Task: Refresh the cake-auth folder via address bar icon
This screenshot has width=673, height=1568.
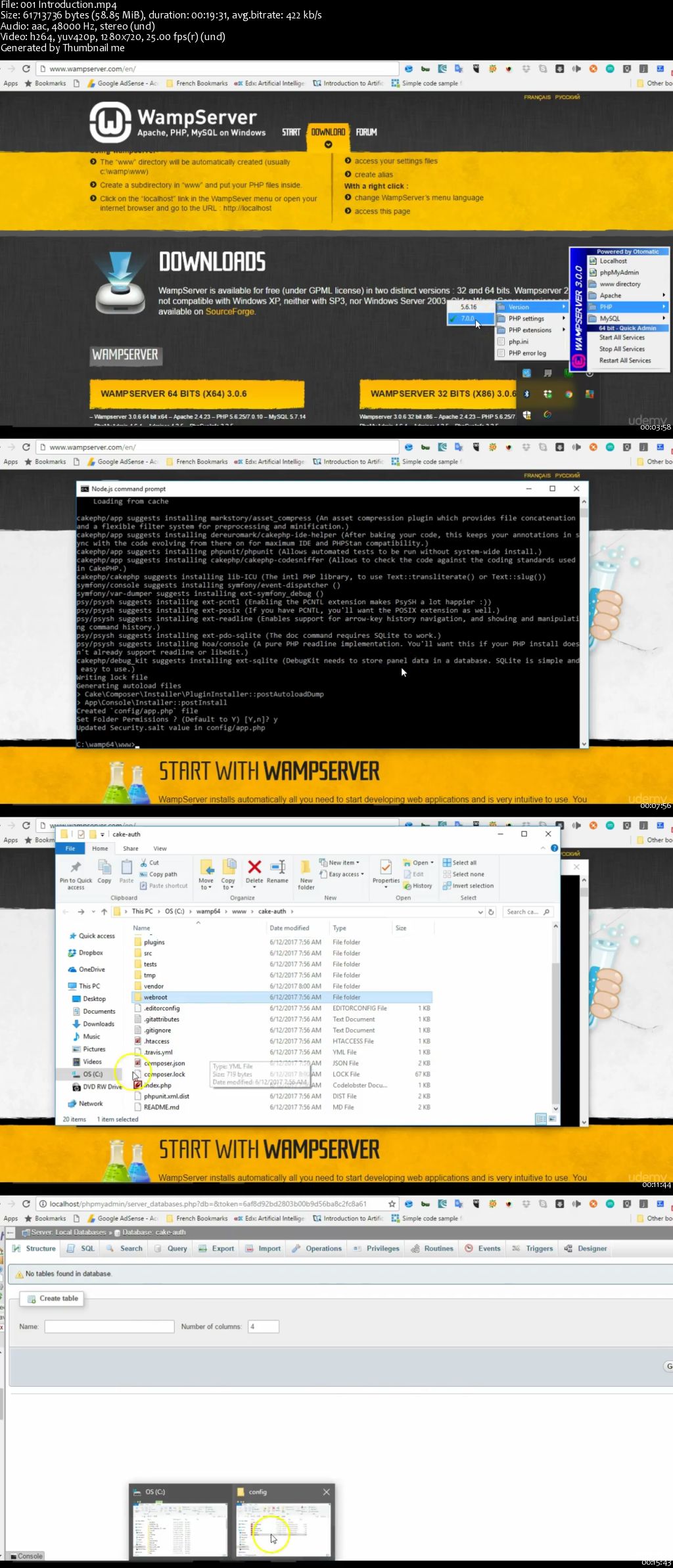Action: pos(490,912)
